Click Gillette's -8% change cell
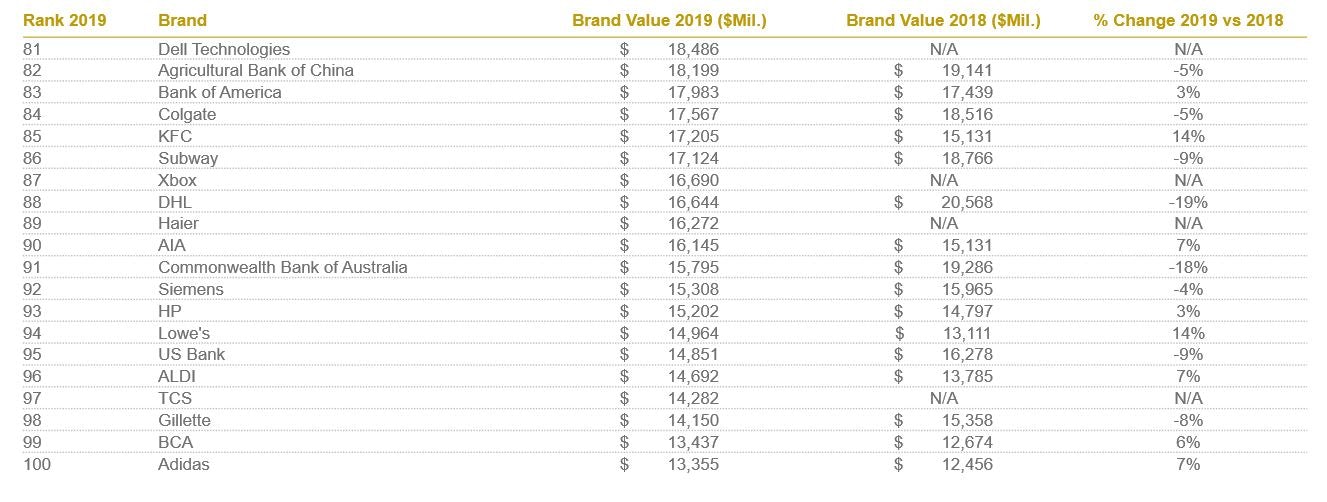Viewport: 1327px width, 502px height. [1188, 421]
